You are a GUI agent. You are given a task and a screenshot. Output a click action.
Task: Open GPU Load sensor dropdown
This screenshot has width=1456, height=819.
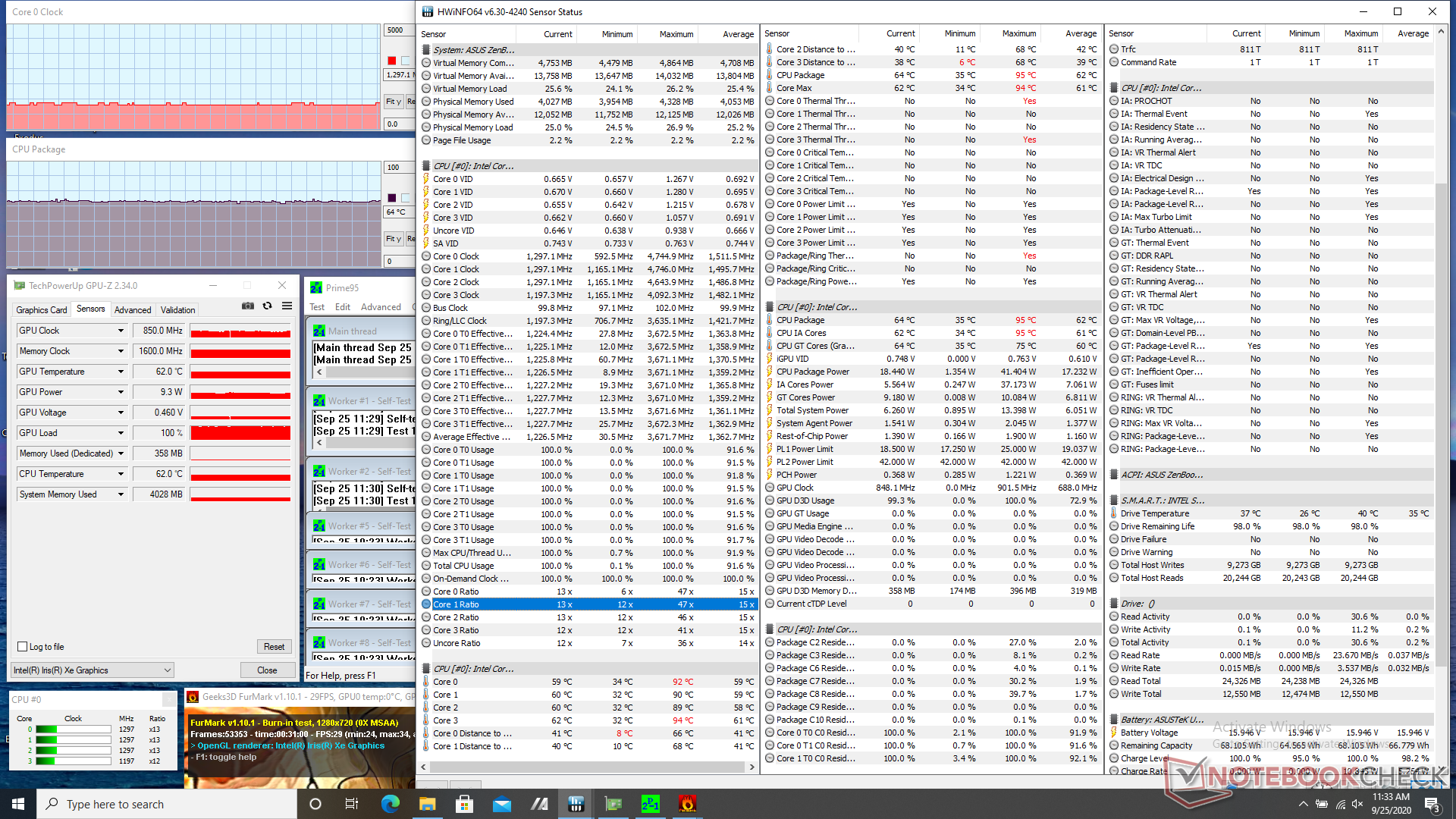(x=121, y=433)
